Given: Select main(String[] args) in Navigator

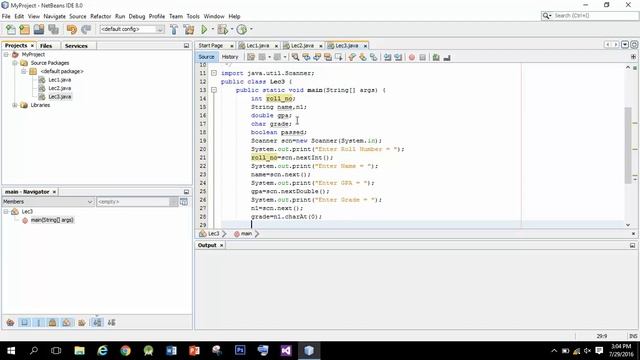Looking at the screenshot, I should 52,220.
